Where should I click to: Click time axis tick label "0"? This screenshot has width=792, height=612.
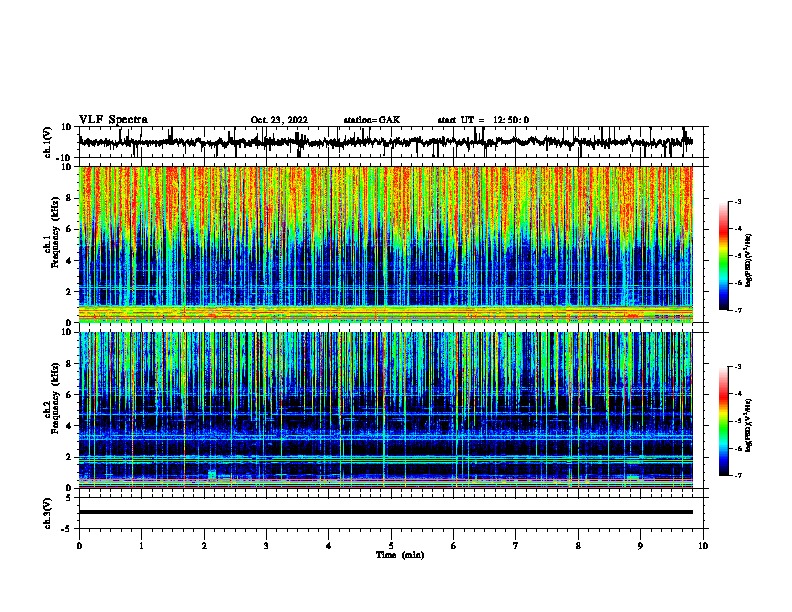click(79, 545)
